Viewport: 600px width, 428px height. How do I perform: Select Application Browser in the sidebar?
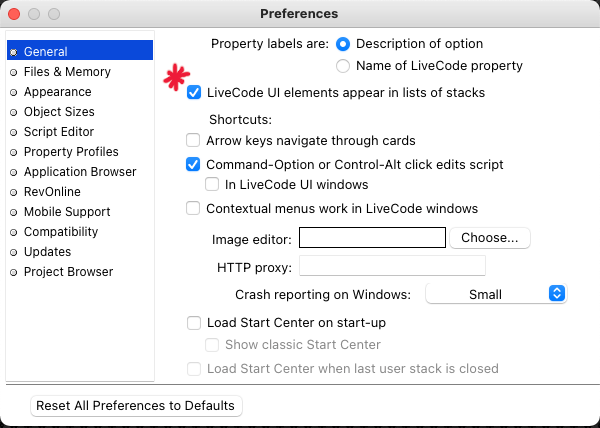[81, 172]
